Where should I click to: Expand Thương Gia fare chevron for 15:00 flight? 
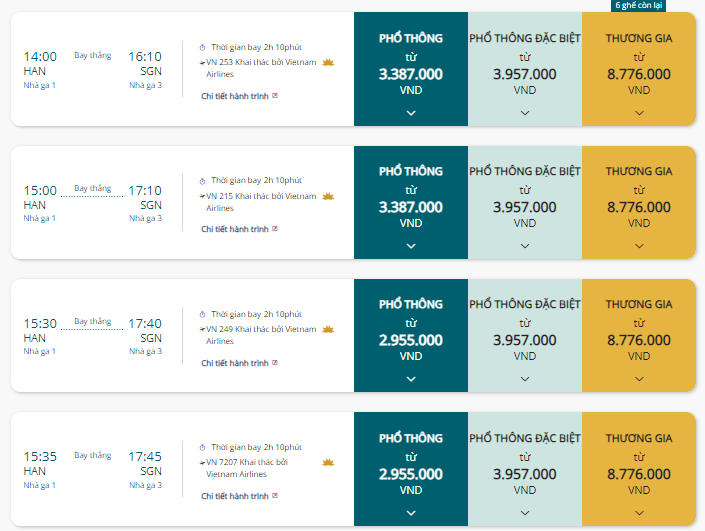[639, 246]
